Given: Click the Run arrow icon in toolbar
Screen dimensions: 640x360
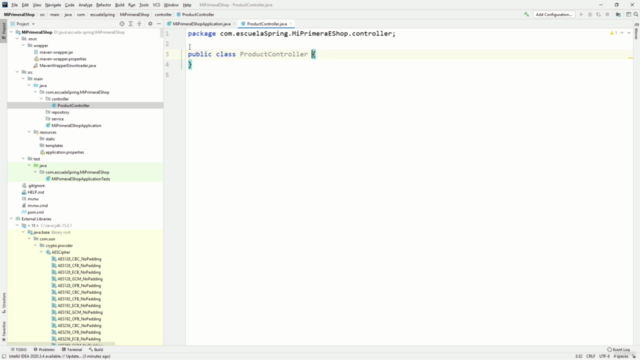Looking at the screenshot, I should tap(581, 14).
